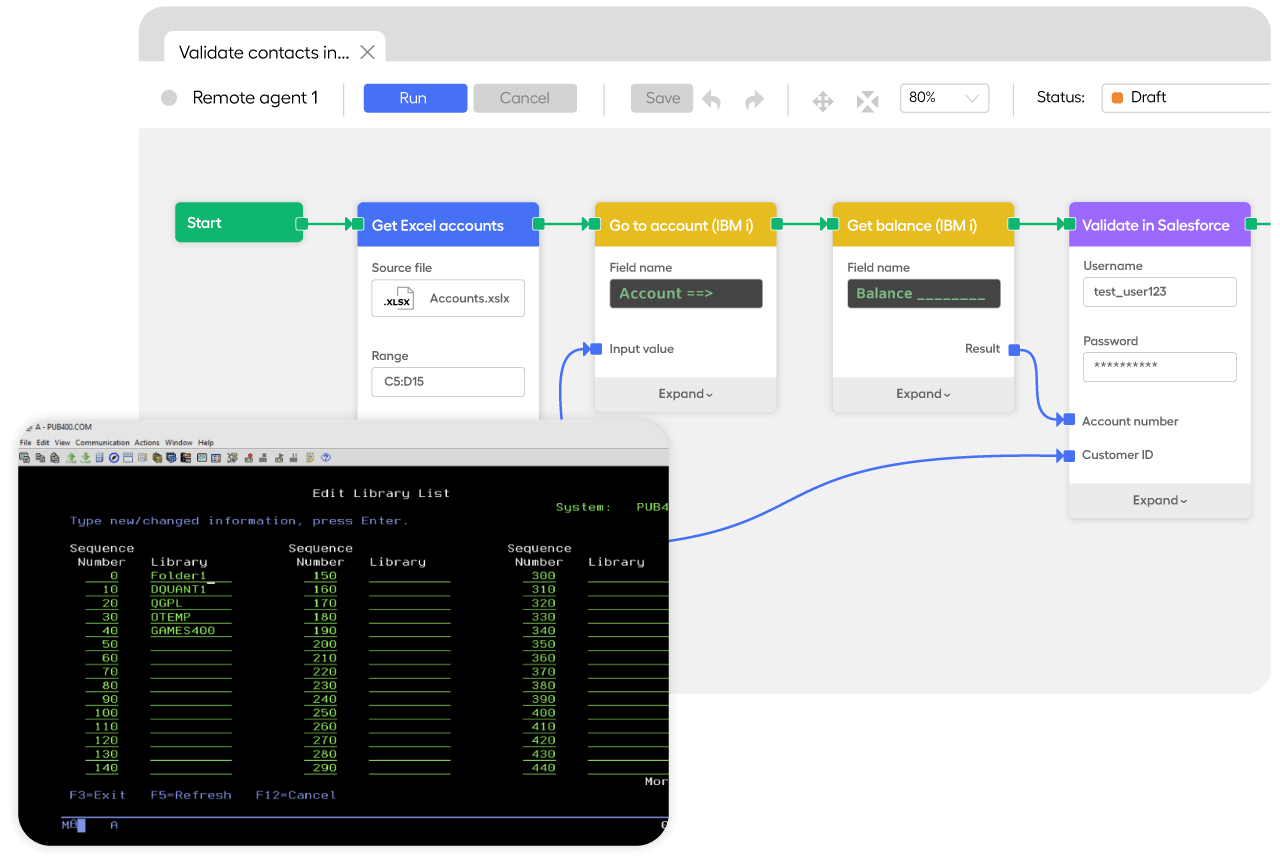Click the blue Run button
The height and width of the screenshot is (867, 1280).
pyautogui.click(x=415, y=98)
